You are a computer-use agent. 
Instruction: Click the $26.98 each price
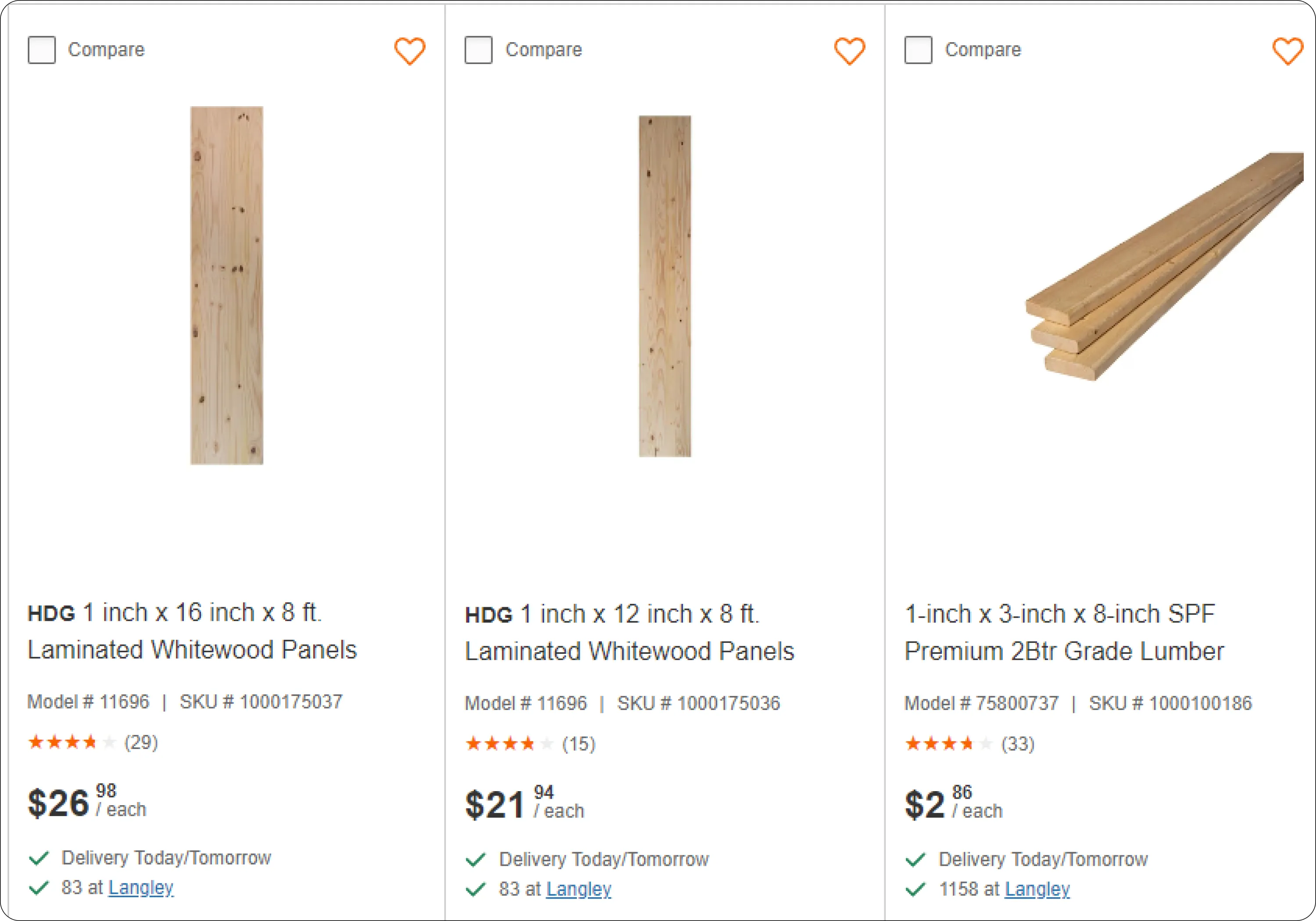pyautogui.click(x=87, y=801)
